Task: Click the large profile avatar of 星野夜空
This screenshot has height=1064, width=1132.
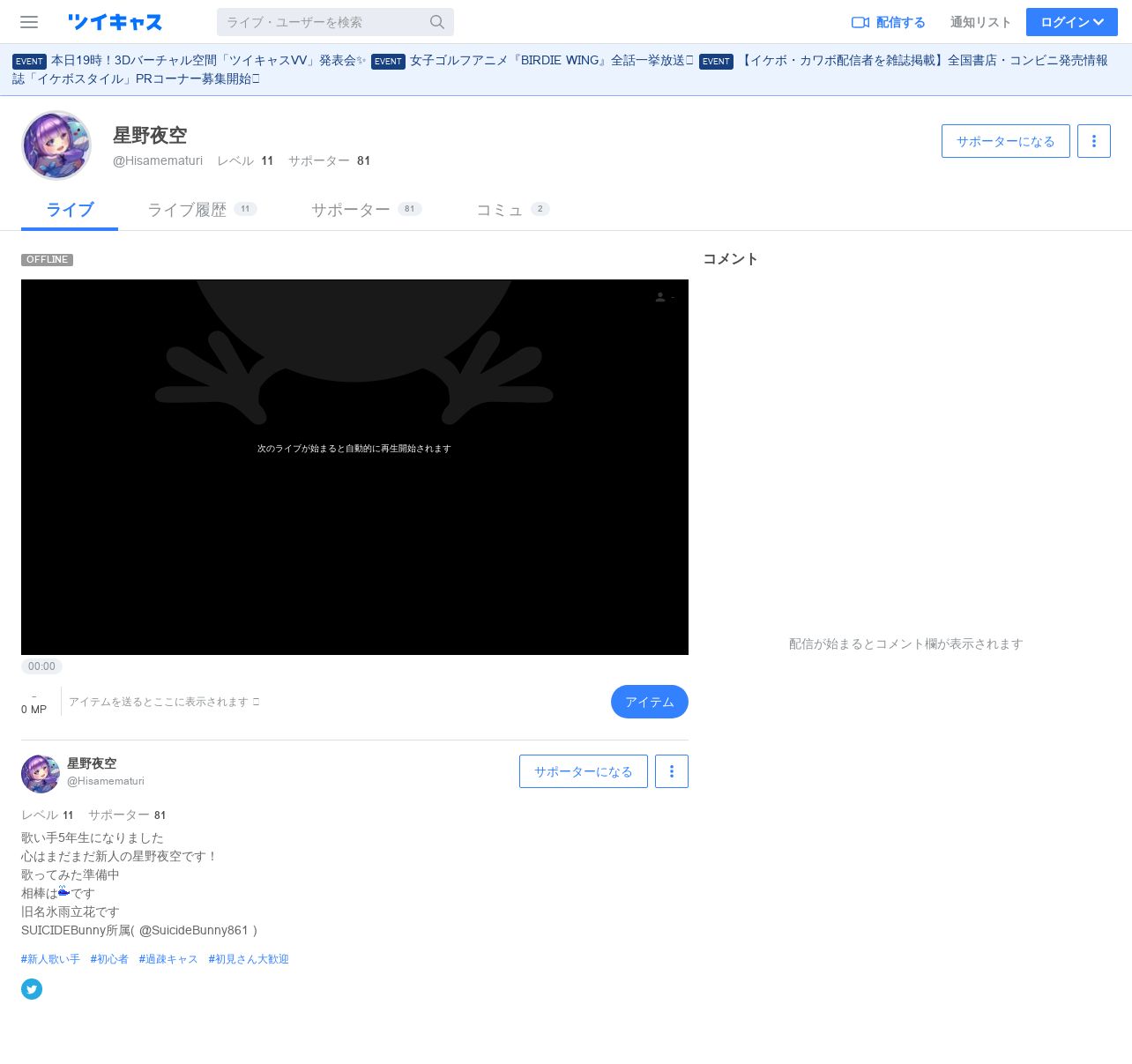Action: [56, 145]
